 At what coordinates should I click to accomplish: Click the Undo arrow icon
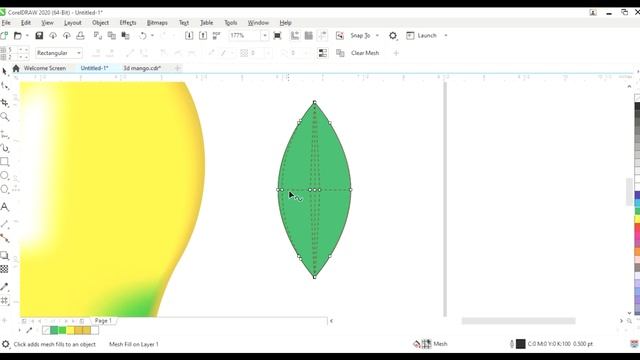click(143, 36)
